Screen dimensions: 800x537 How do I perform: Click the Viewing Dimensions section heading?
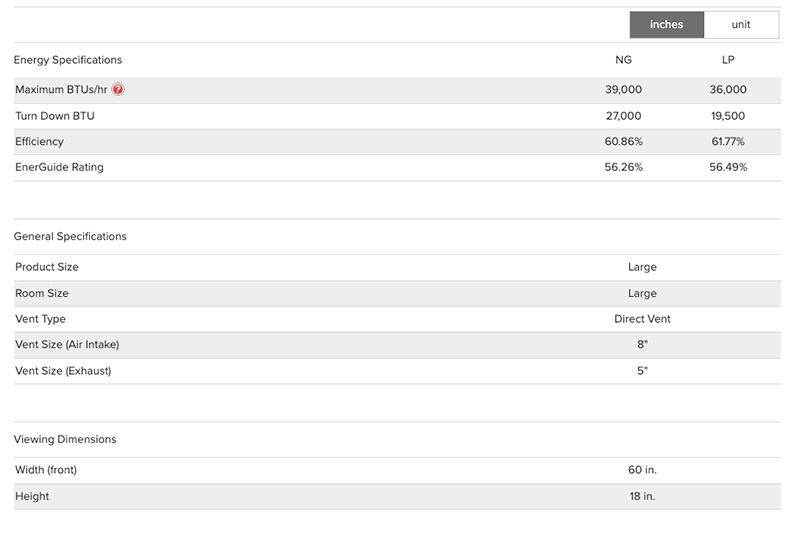click(65, 439)
